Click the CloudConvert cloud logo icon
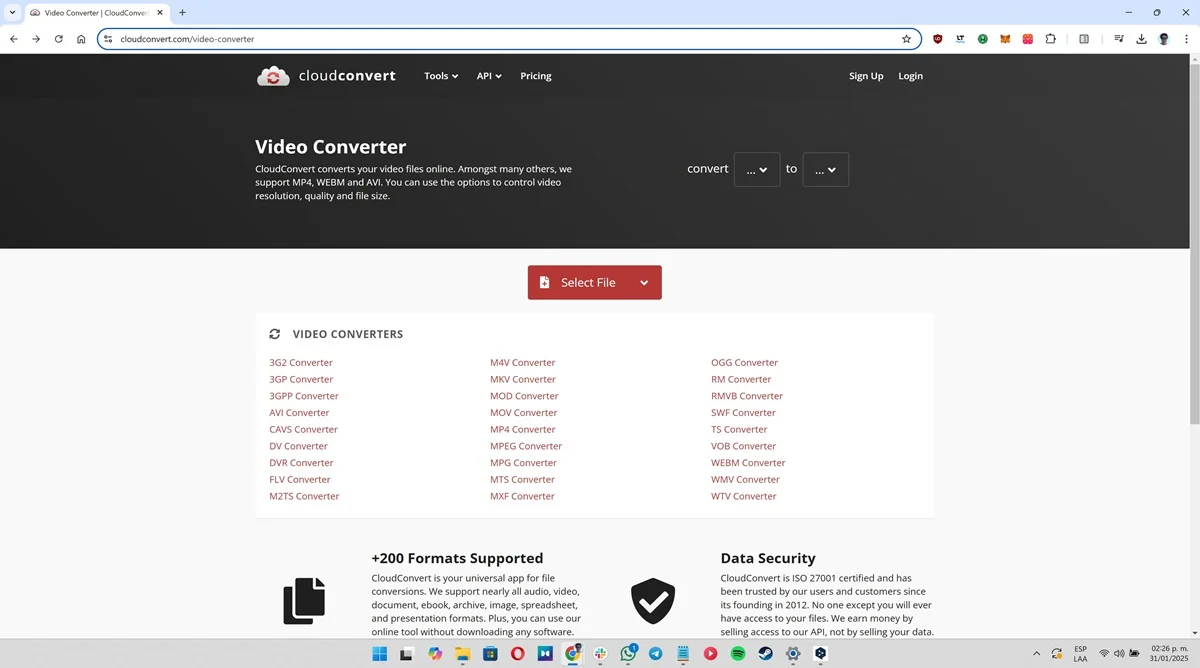The height and width of the screenshot is (668, 1200). point(273,75)
